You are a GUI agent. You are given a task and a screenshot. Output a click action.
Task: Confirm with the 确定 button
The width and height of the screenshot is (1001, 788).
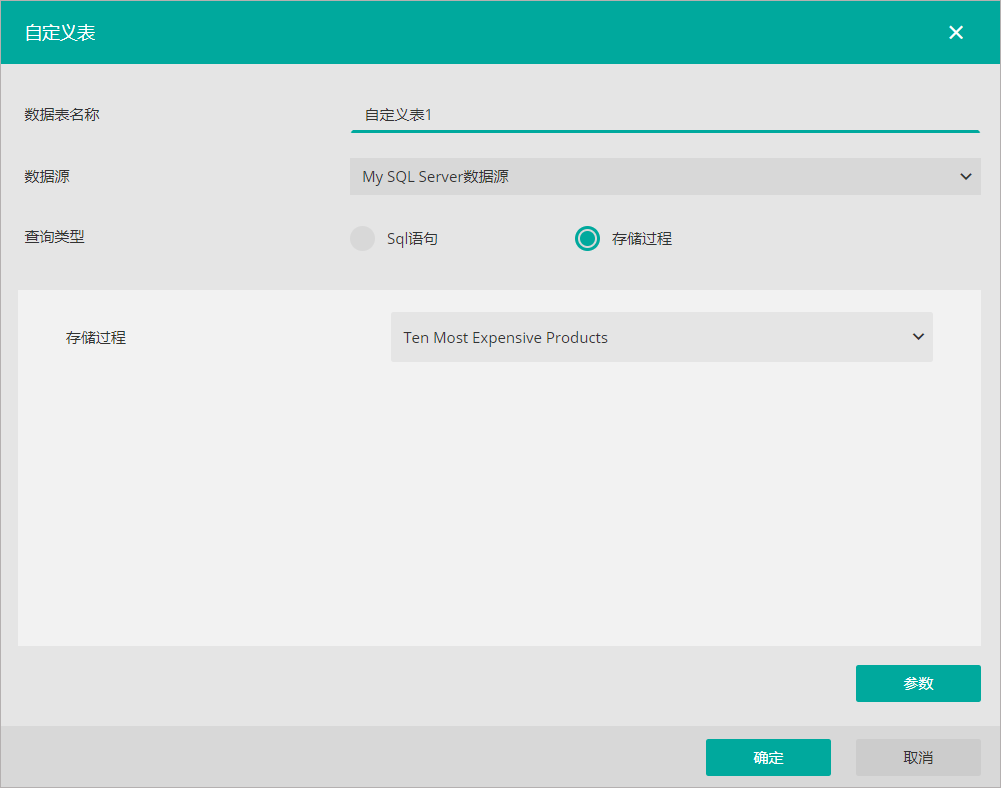tap(768, 758)
